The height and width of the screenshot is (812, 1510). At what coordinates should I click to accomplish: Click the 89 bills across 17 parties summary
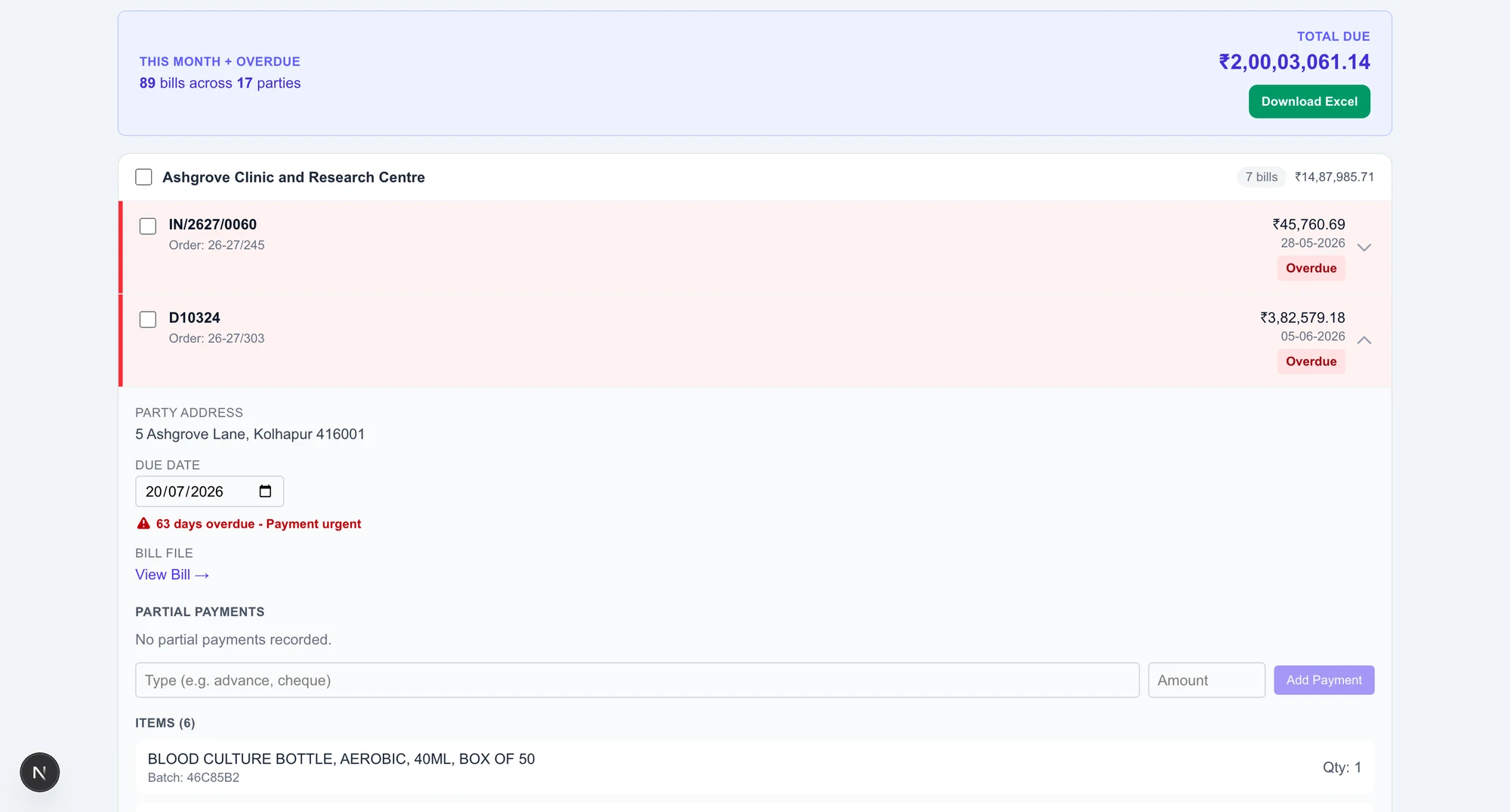pos(220,83)
